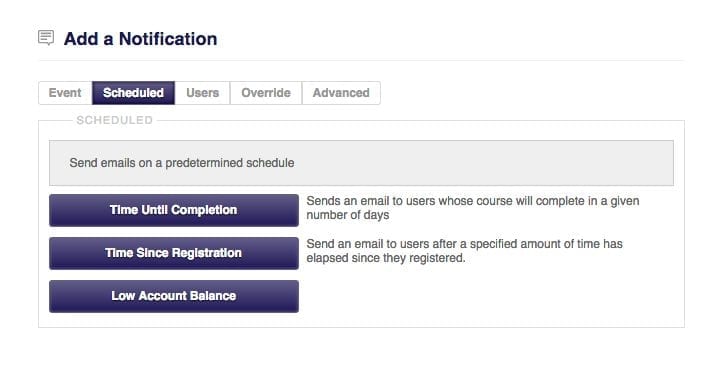The image size is (723, 372).
Task: Show the Advanced tab settings
Action: [341, 93]
